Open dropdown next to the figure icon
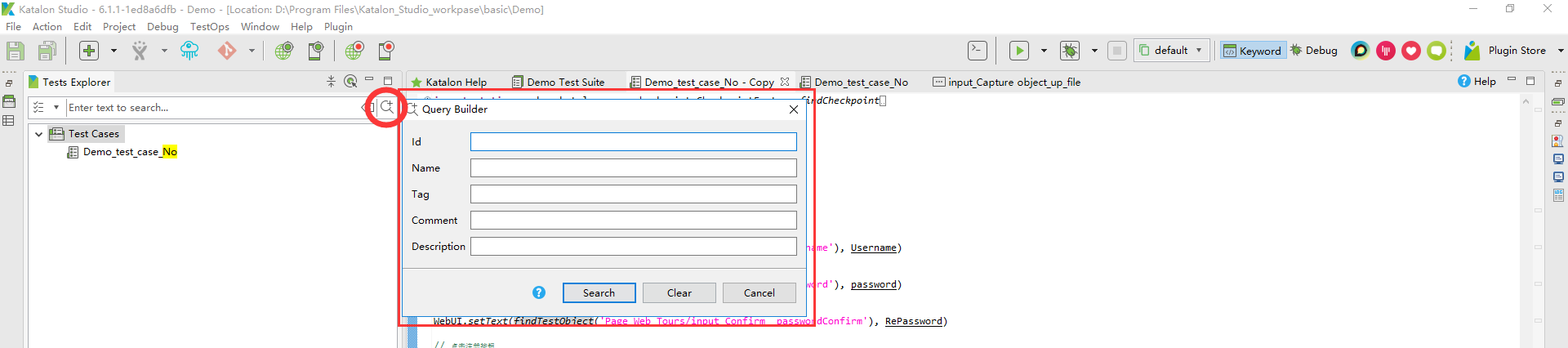Screen dimensions: 1568x348 [164, 51]
